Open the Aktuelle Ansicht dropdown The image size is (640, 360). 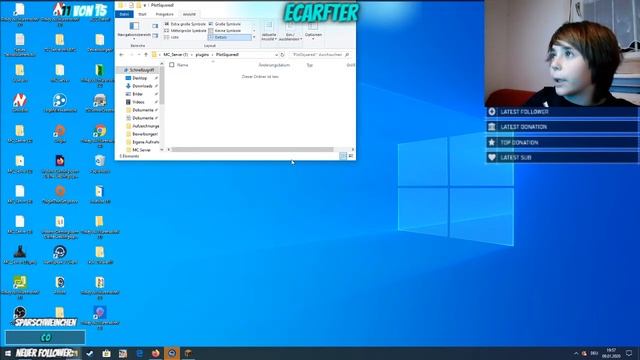269,31
